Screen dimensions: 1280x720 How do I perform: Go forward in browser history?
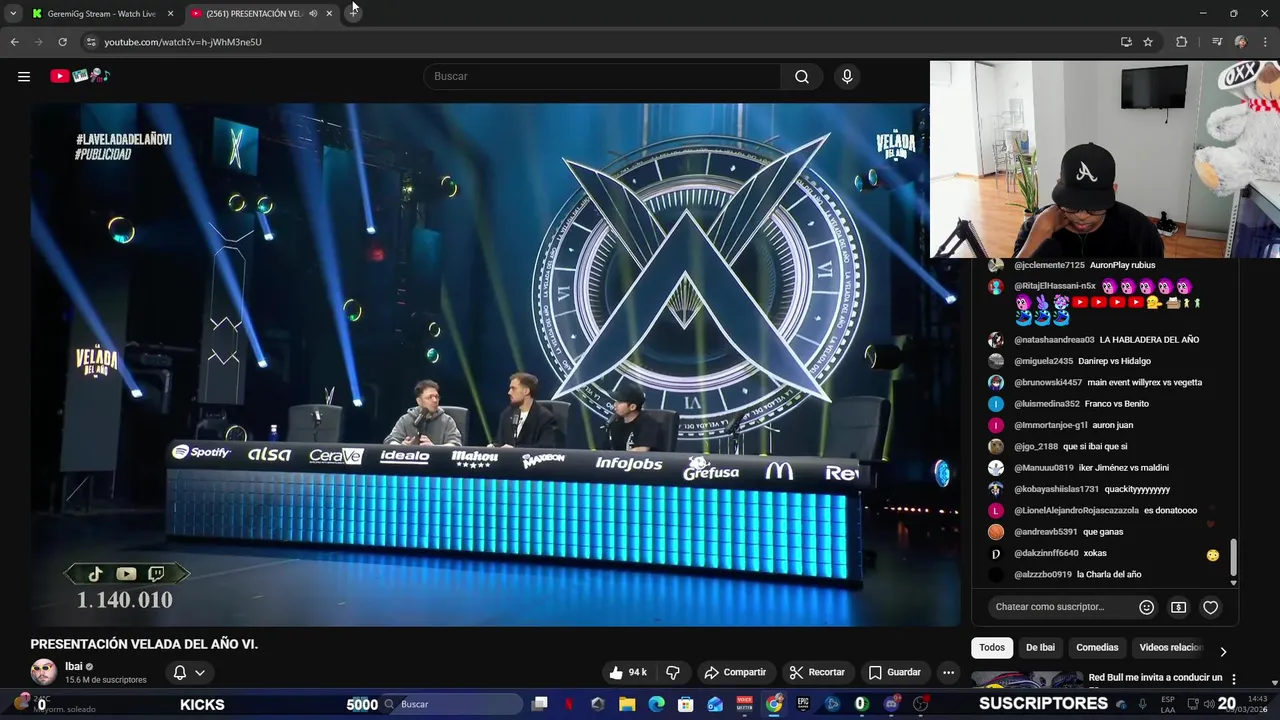38,42
